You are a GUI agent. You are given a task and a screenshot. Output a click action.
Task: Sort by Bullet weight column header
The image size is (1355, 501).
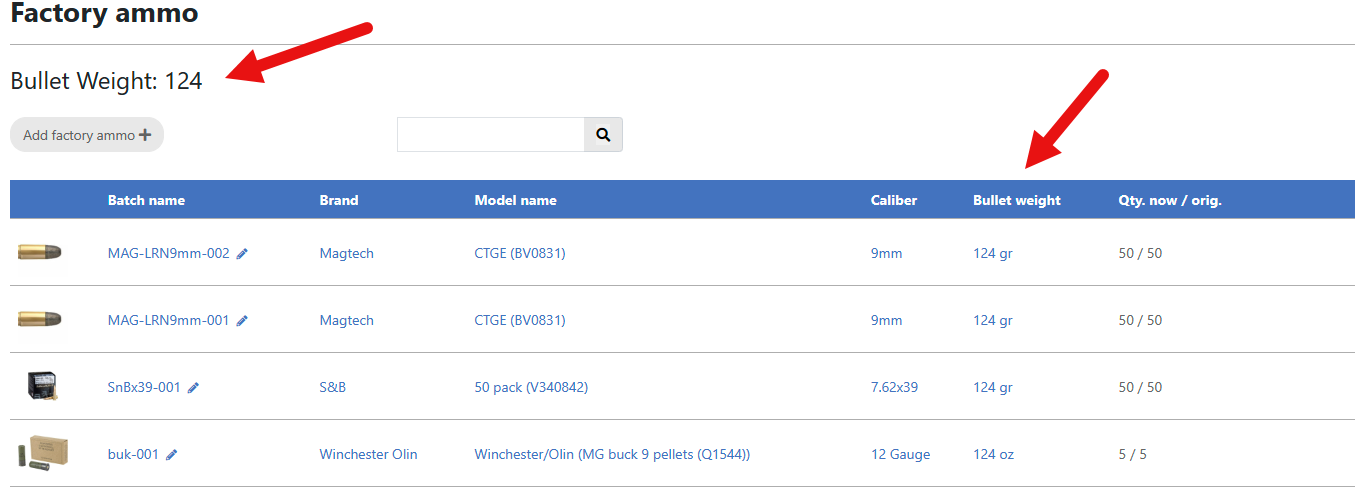(x=1016, y=200)
